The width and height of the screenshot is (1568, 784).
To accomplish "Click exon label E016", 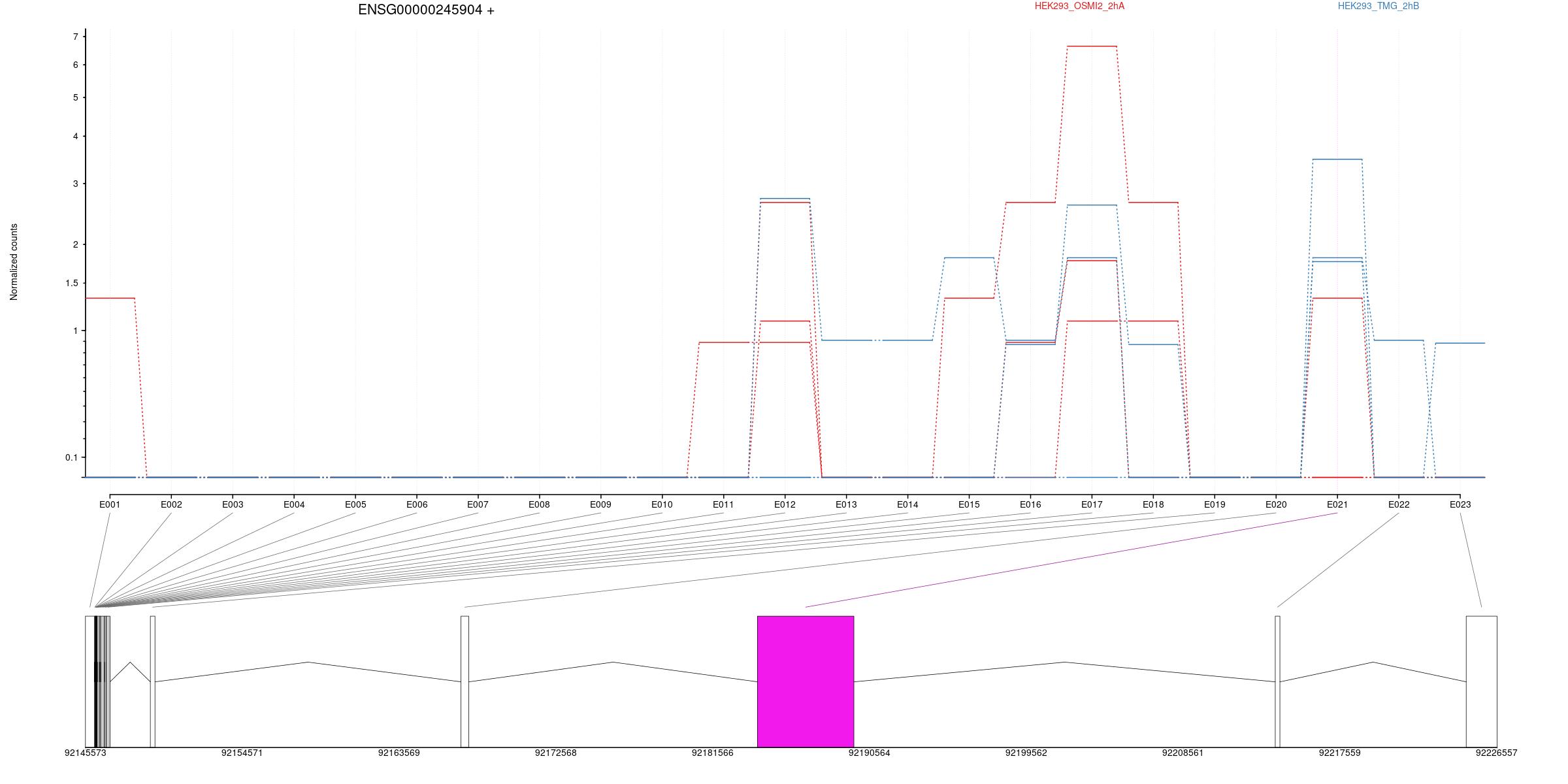I will tap(1030, 504).
